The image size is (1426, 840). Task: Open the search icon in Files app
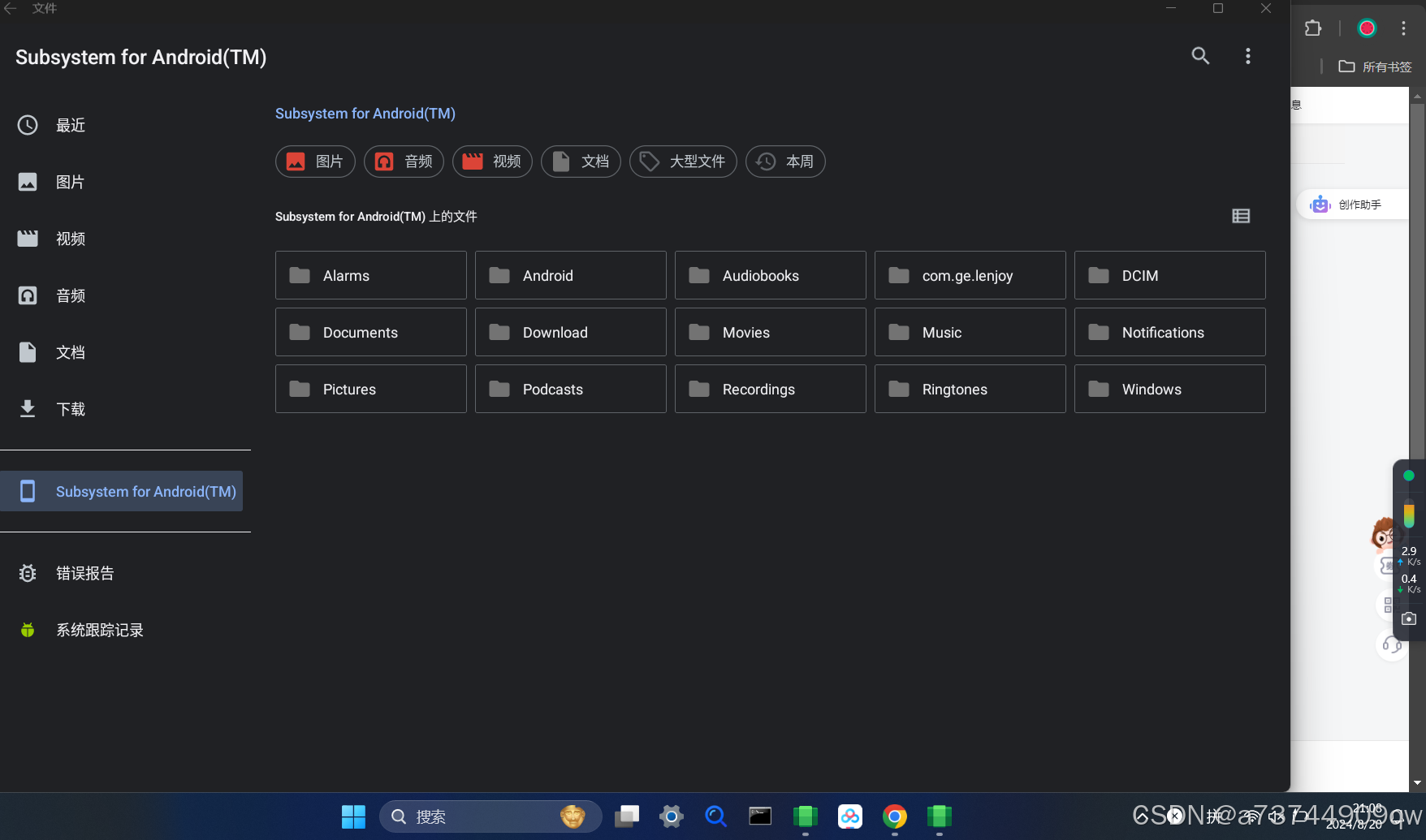click(1200, 56)
